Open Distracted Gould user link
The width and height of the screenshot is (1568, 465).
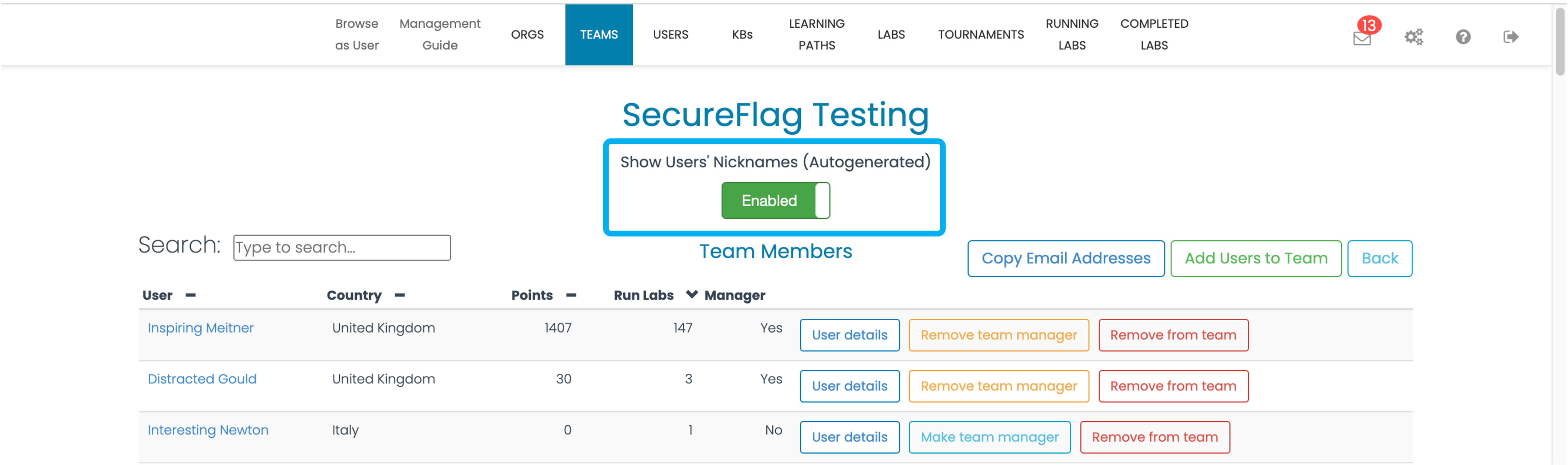click(202, 379)
